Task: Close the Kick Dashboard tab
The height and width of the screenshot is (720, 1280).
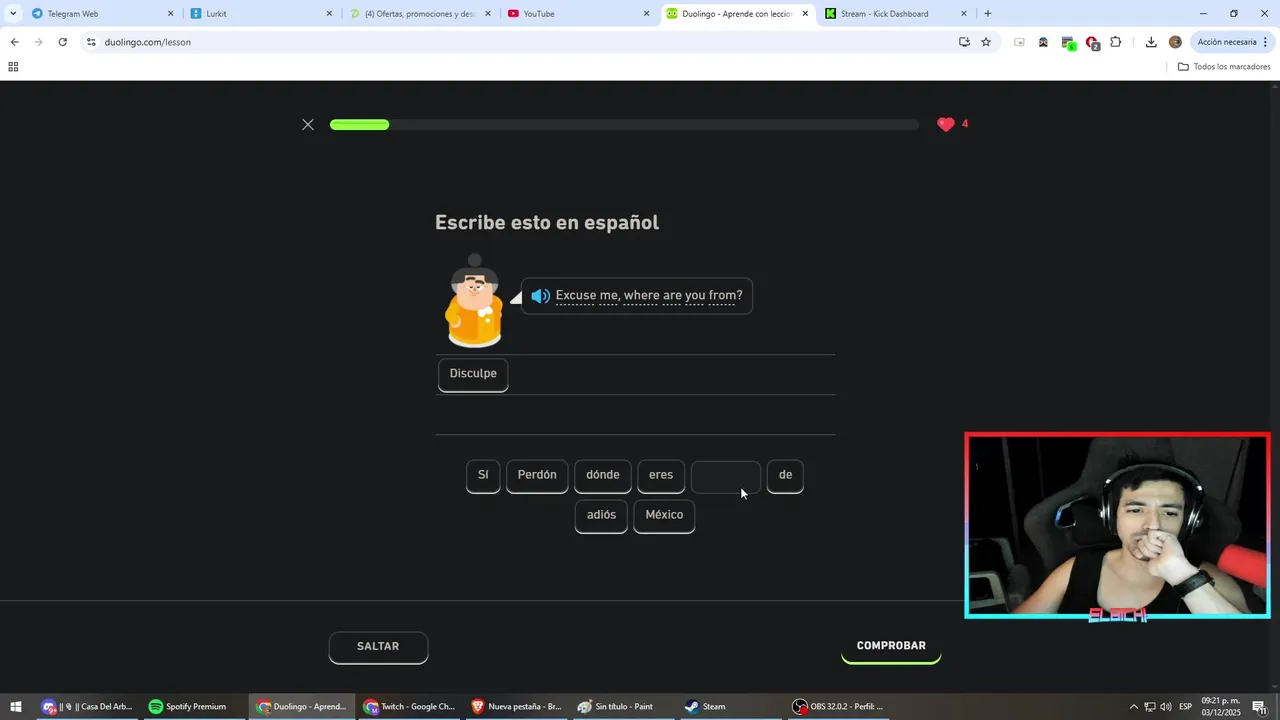Action: 964,14
